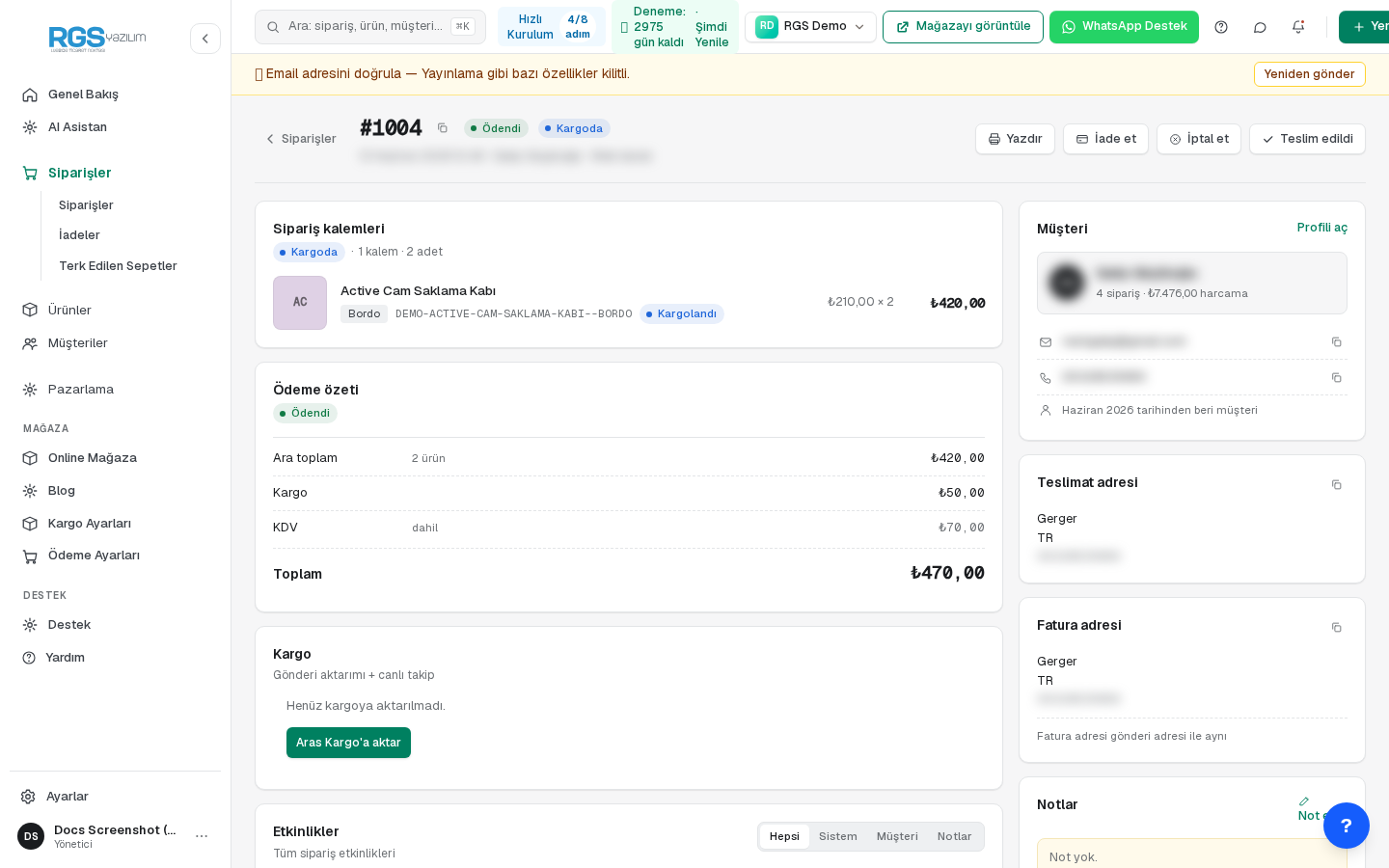Image resolution: width=1389 pixels, height=868 pixels.
Task: Open İadeler submenu item
Action: pos(79,235)
